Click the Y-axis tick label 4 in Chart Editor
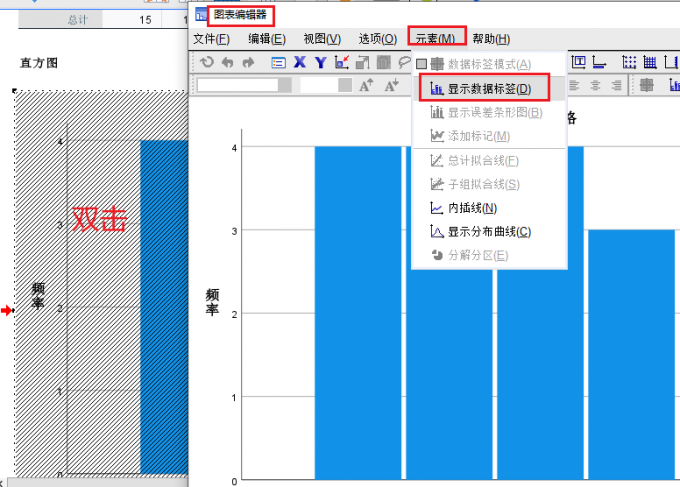 pos(234,148)
